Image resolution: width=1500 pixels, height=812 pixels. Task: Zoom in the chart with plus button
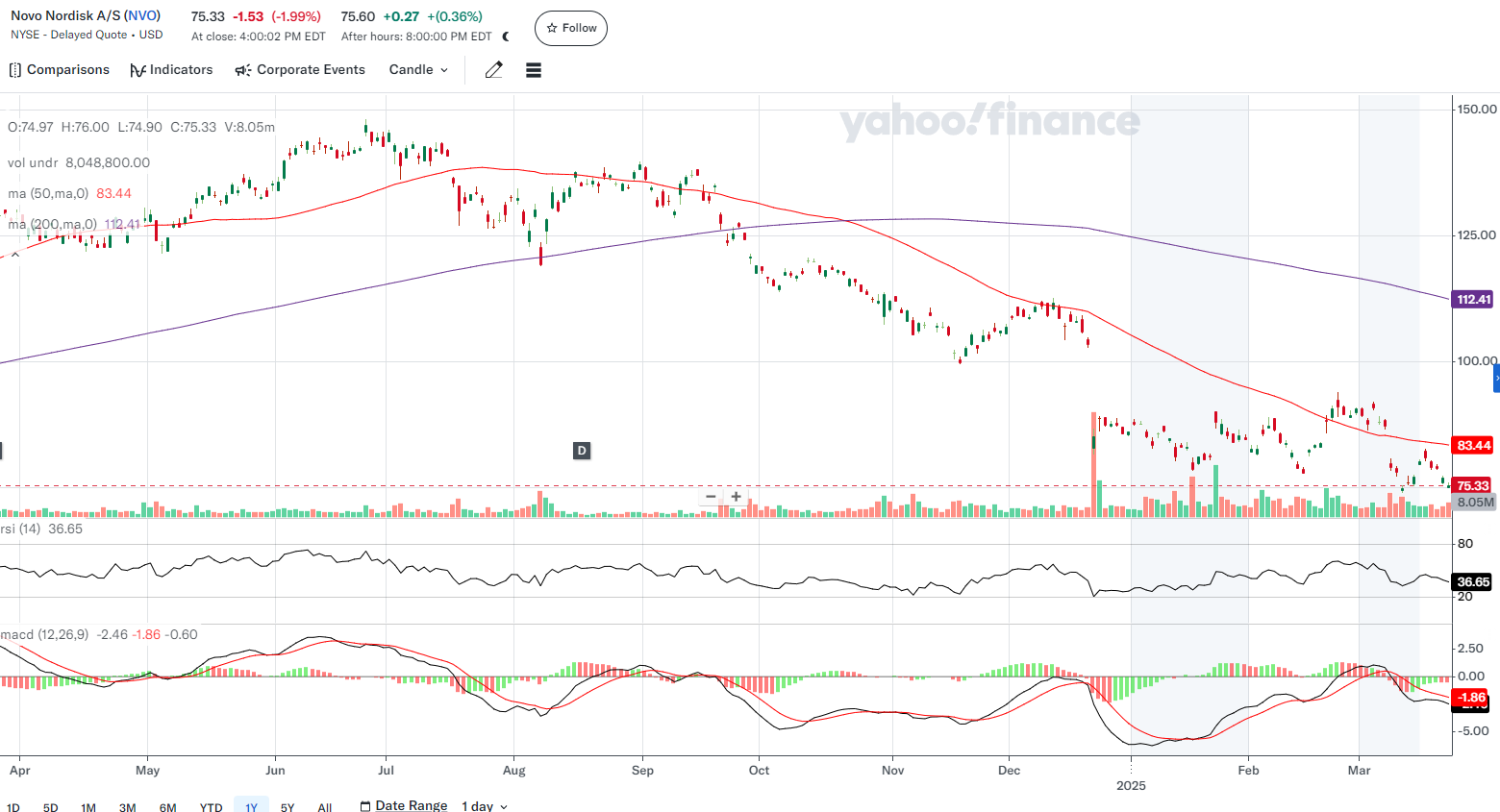click(736, 497)
